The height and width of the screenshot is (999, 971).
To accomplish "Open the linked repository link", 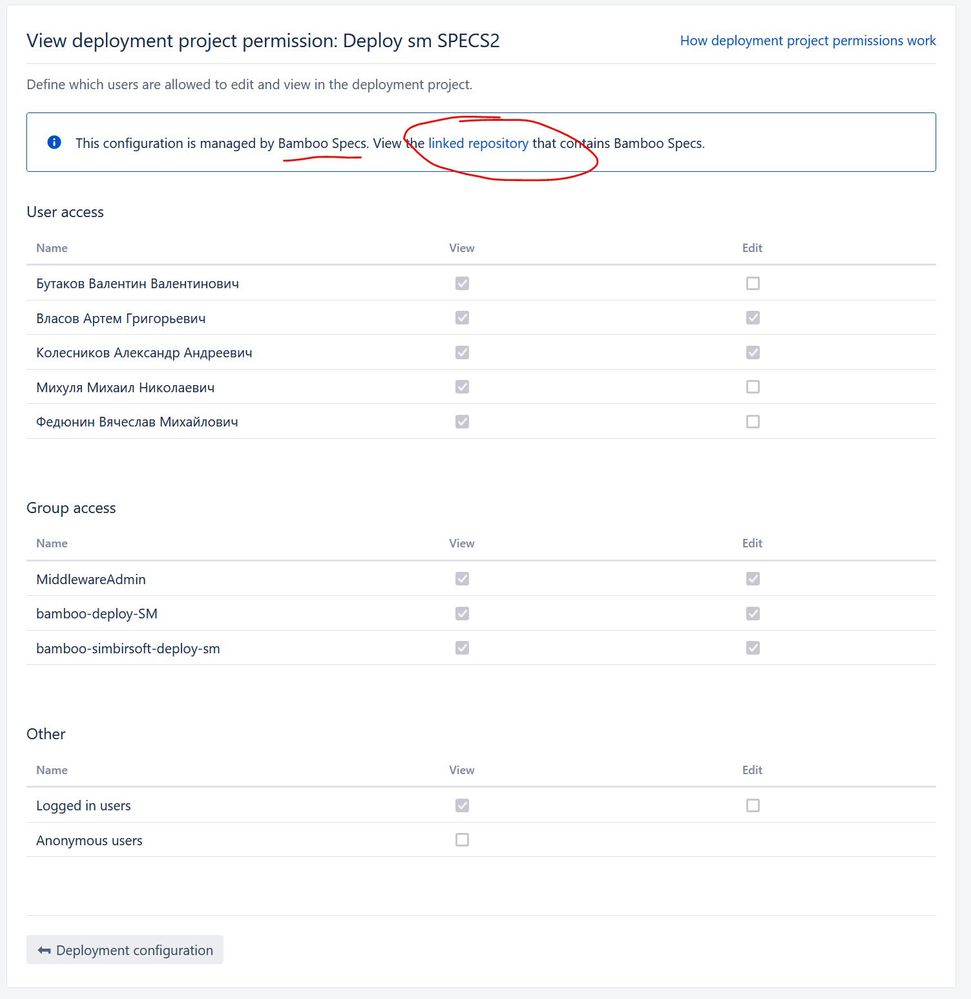I will click(478, 143).
